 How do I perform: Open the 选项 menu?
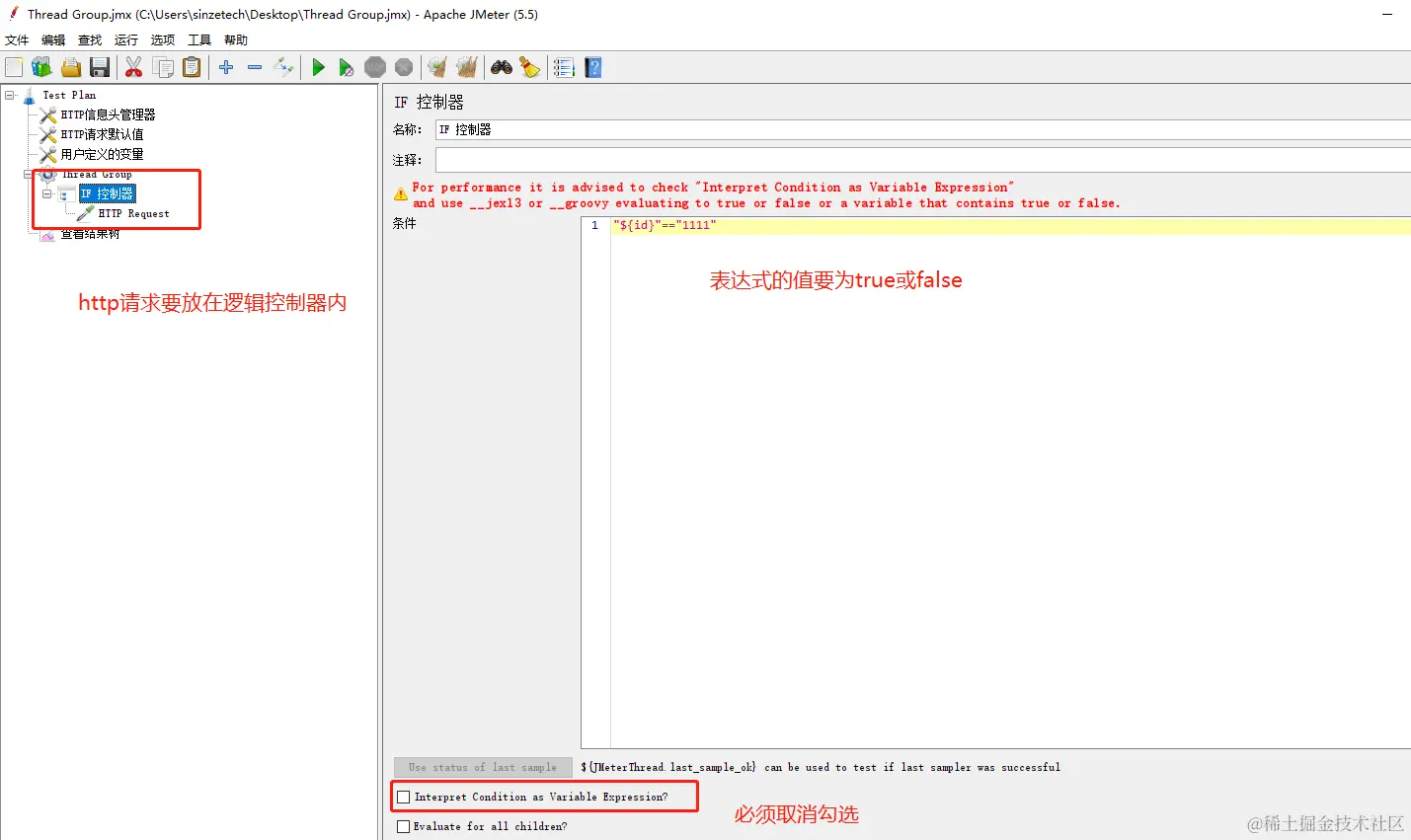(x=163, y=40)
